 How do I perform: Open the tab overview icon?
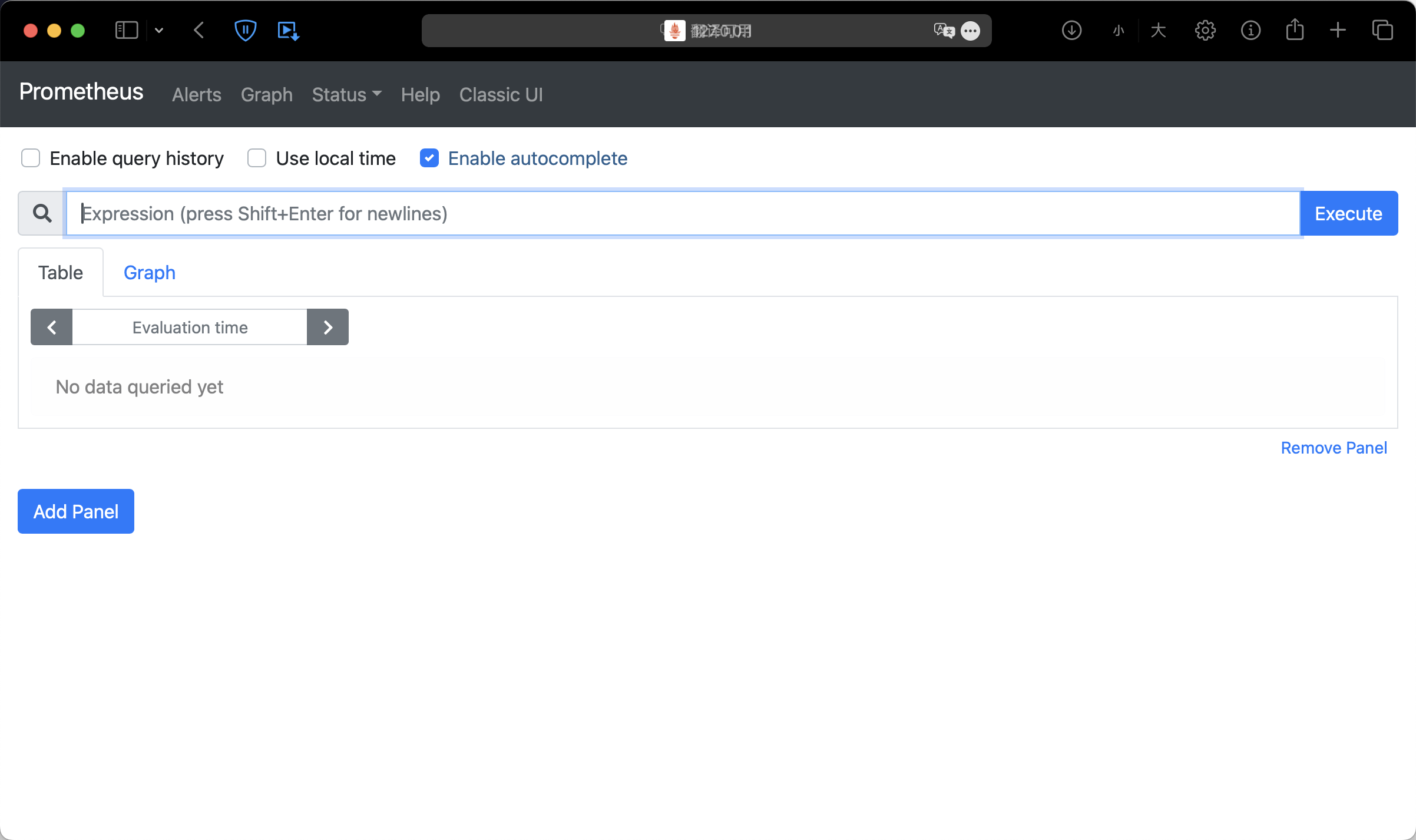click(1382, 30)
